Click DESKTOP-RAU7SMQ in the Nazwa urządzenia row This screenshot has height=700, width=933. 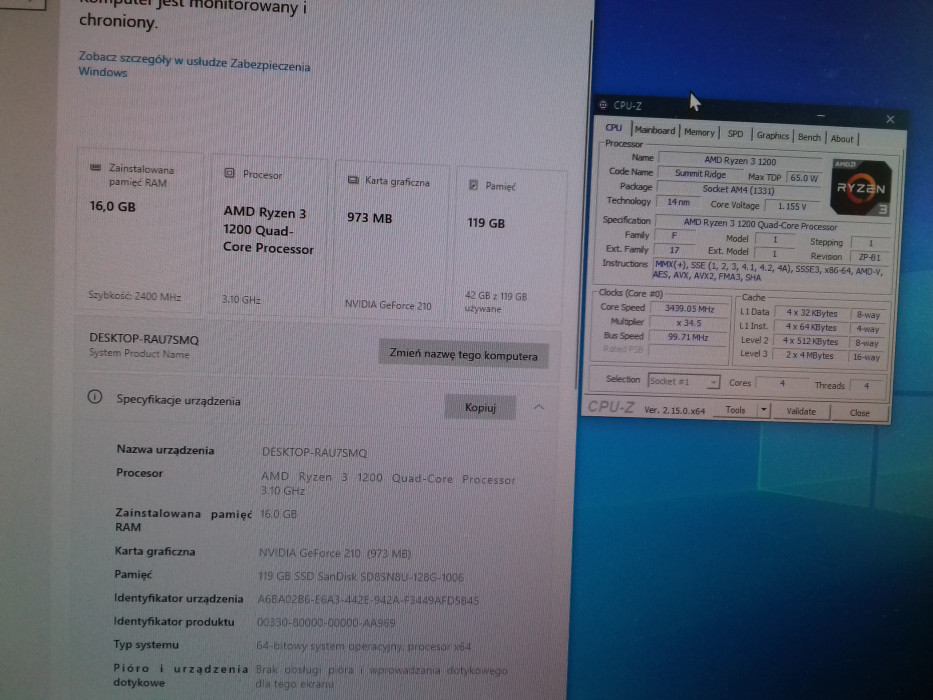tap(314, 453)
